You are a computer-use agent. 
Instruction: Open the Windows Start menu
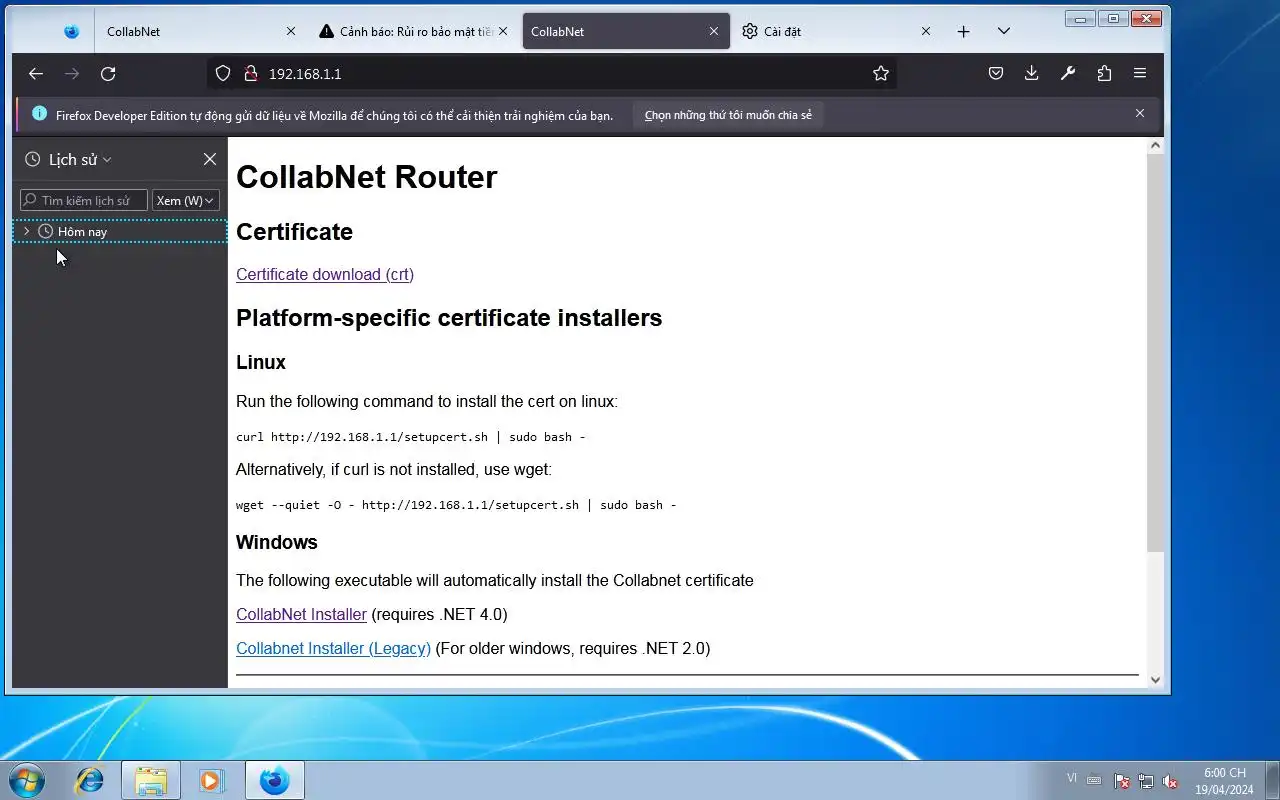tap(25, 779)
